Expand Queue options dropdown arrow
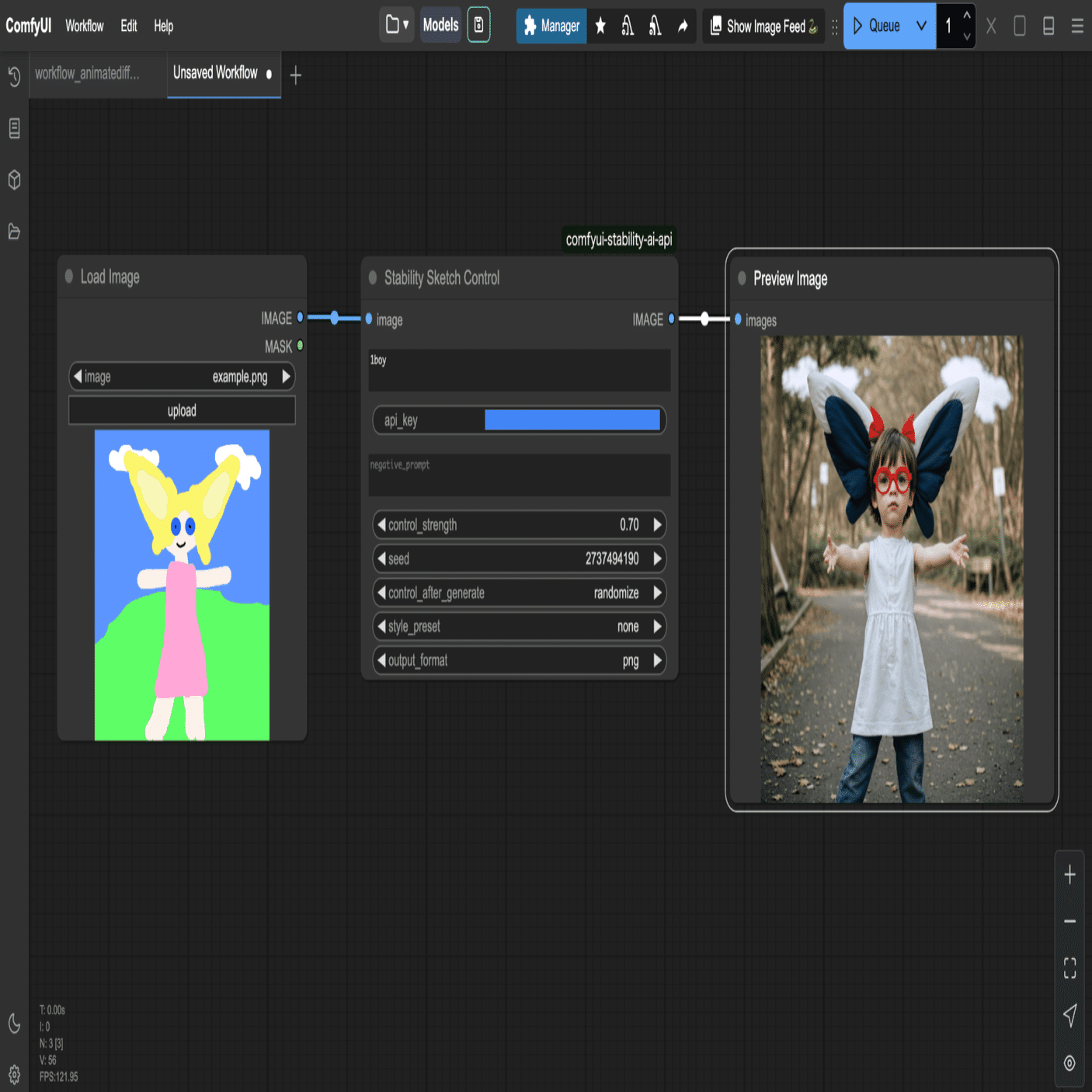Viewport: 1092px width, 1092px height. click(921, 26)
